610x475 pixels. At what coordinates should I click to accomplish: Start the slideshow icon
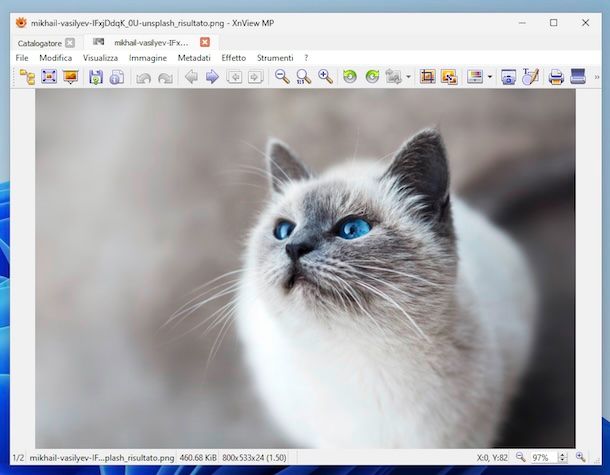pyautogui.click(x=70, y=77)
